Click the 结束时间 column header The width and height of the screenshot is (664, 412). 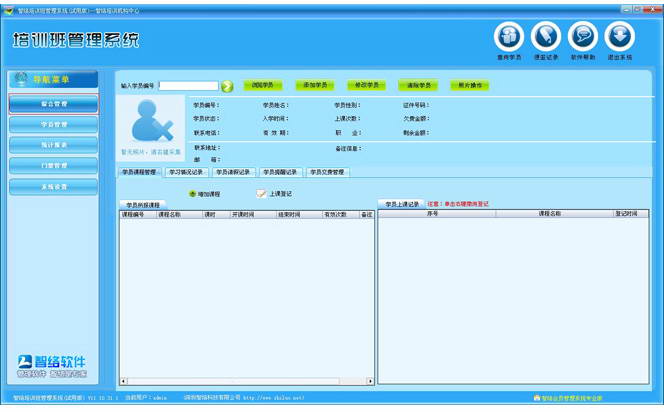point(299,215)
